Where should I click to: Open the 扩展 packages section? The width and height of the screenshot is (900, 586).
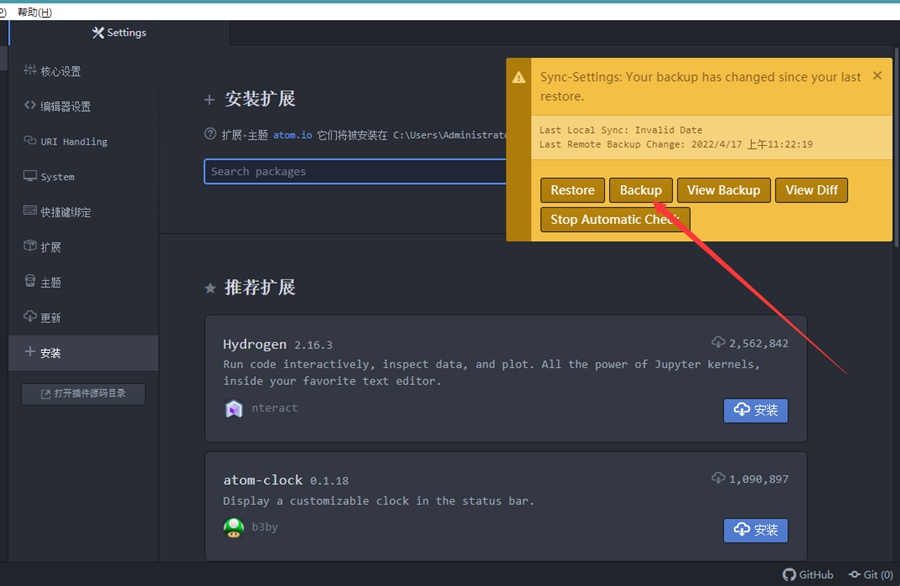[x=50, y=247]
